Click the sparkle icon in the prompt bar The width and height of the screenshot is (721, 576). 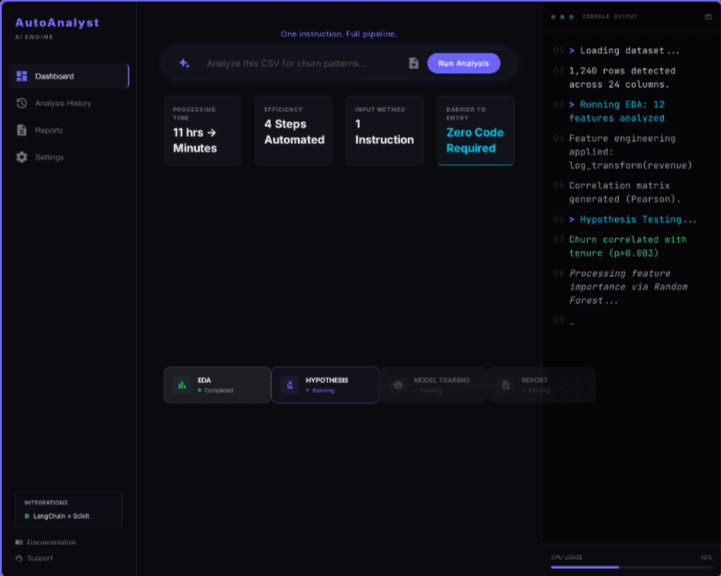(x=184, y=63)
